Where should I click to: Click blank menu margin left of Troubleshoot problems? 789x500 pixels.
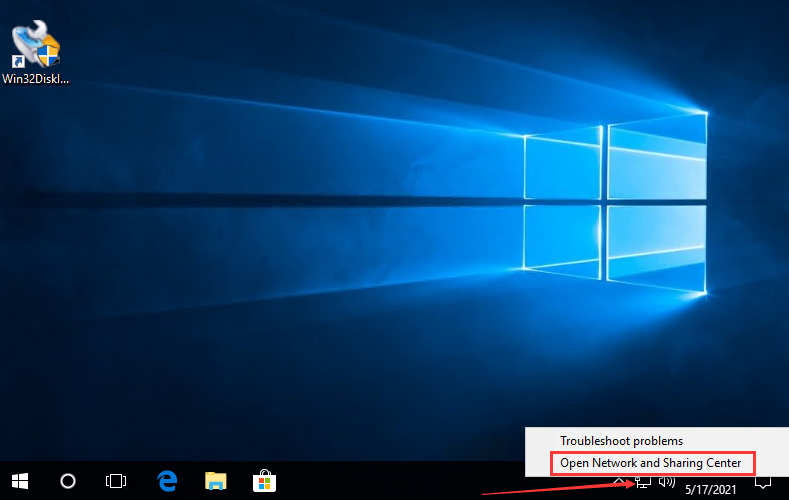542,441
